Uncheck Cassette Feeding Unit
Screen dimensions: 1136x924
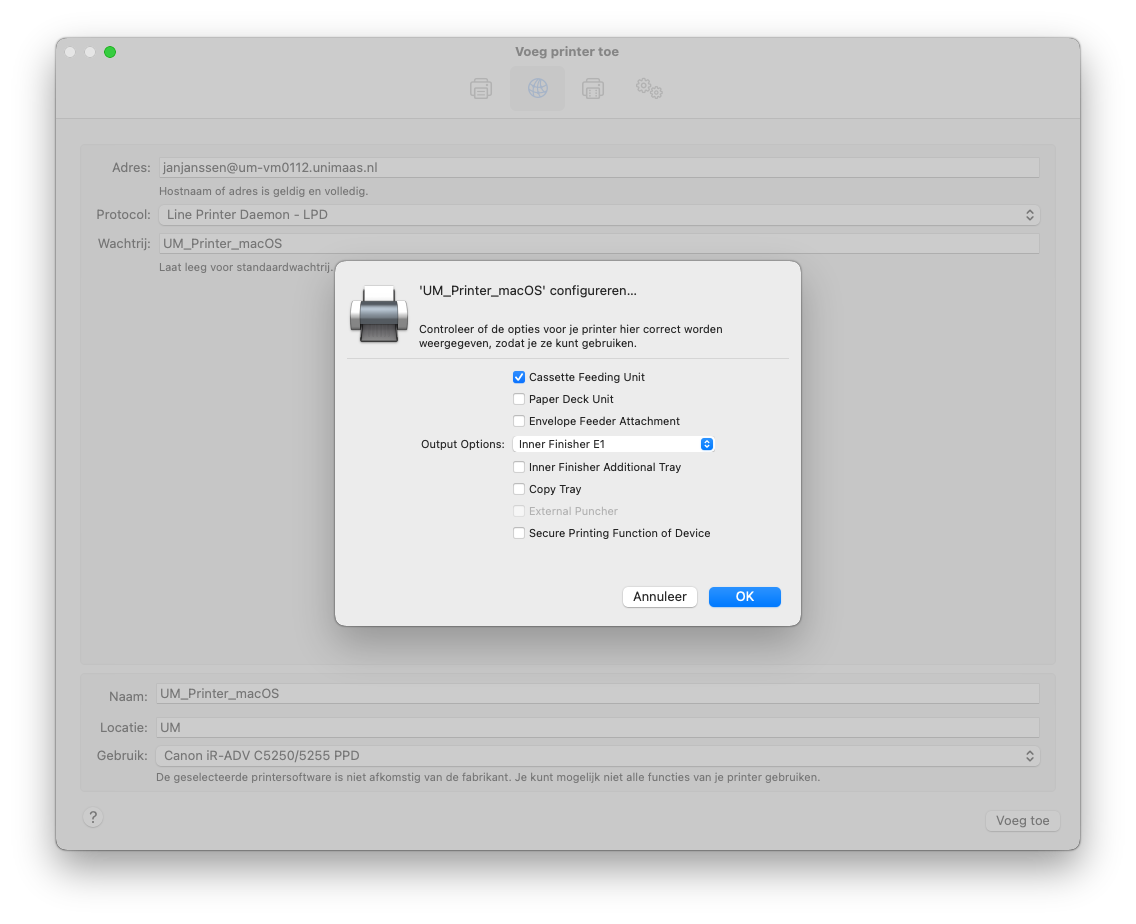click(x=519, y=377)
